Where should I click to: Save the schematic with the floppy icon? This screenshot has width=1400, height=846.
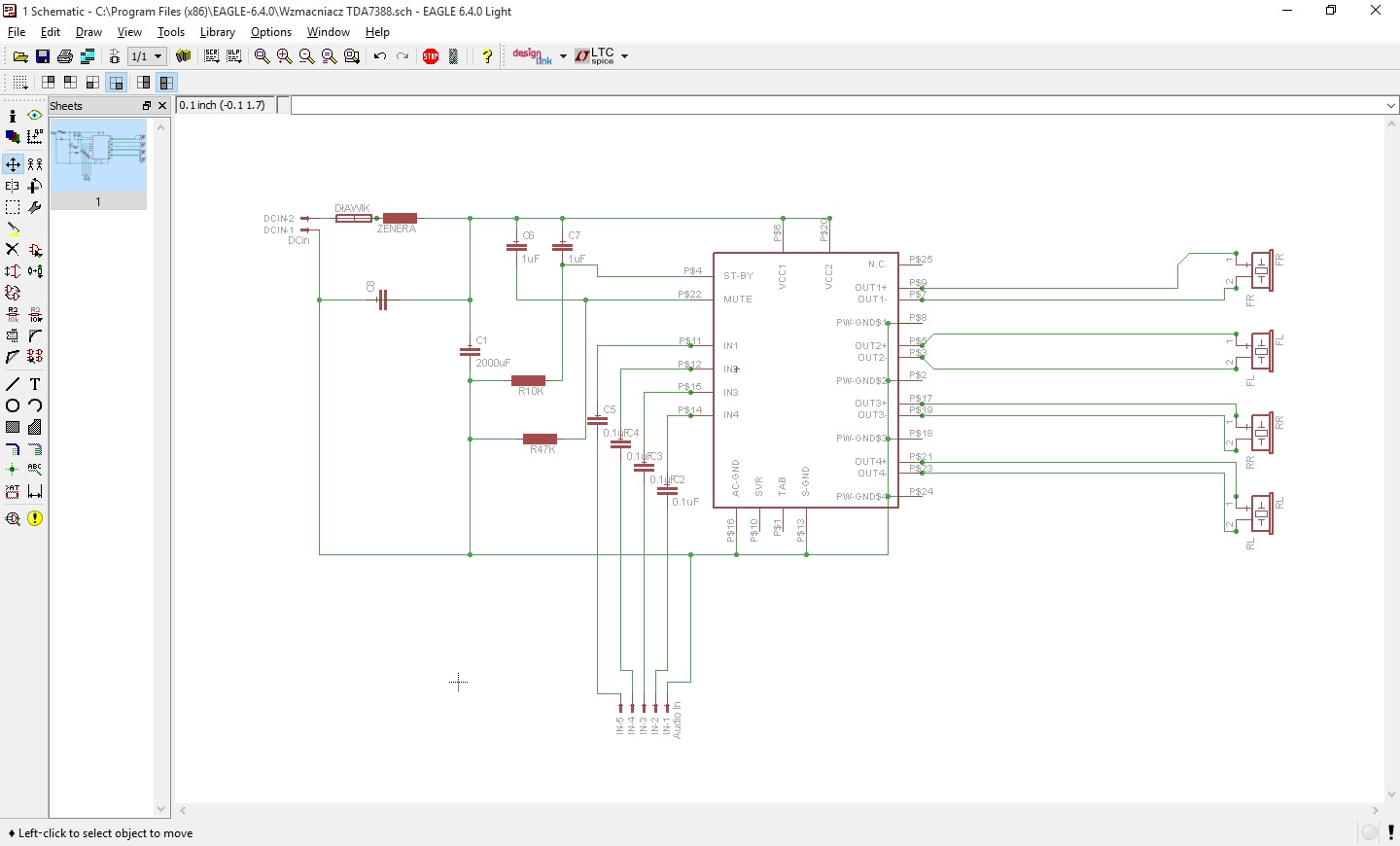(x=42, y=56)
